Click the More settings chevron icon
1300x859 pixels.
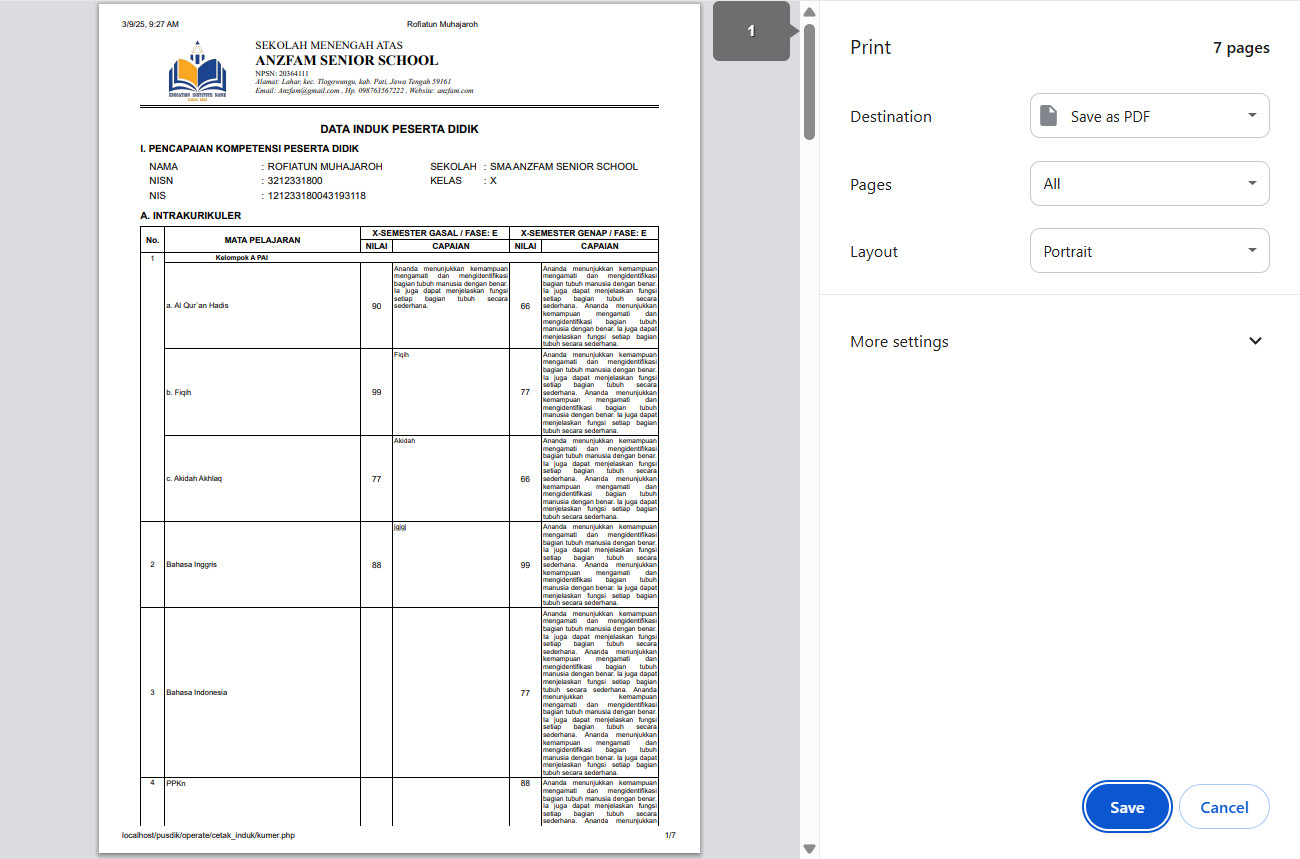1256,341
